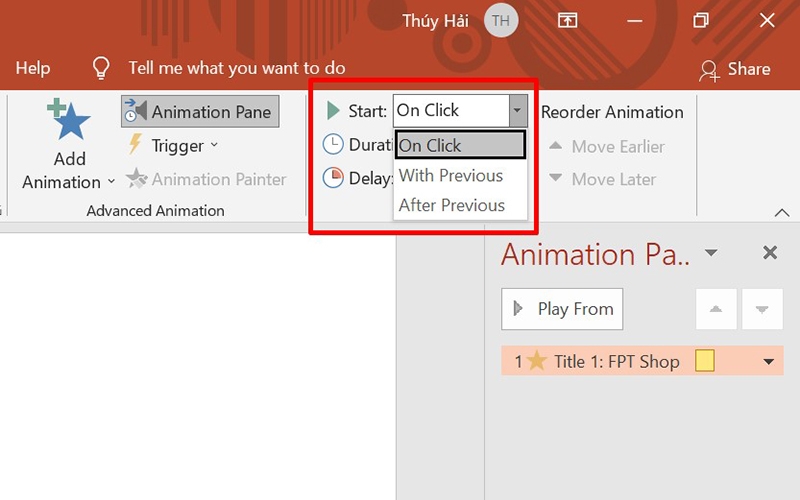Open the Start combo box arrow

pos(517,110)
